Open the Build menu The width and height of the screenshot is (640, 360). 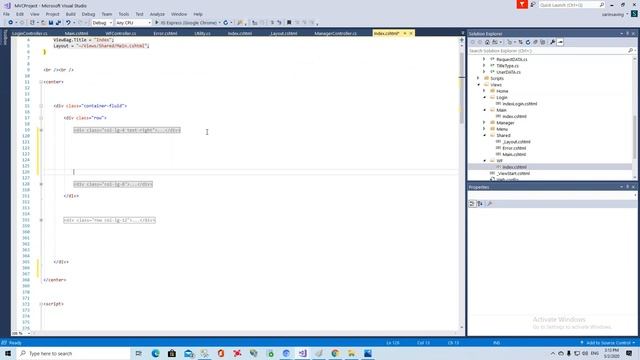pyautogui.click(x=71, y=14)
